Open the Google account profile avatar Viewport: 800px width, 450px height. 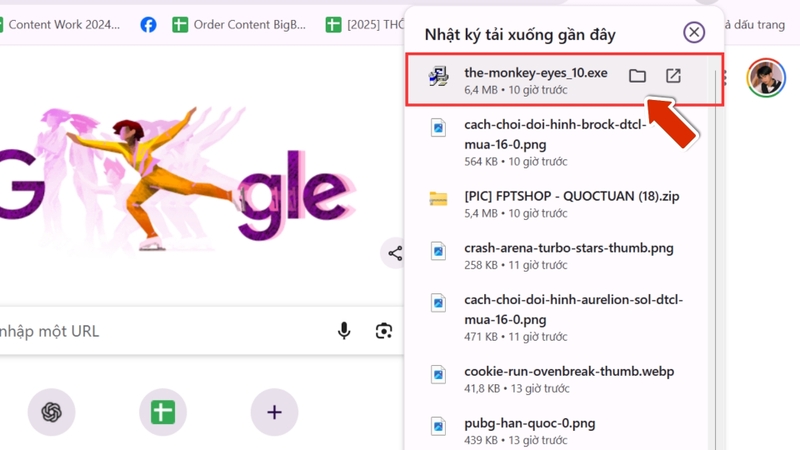click(x=766, y=78)
